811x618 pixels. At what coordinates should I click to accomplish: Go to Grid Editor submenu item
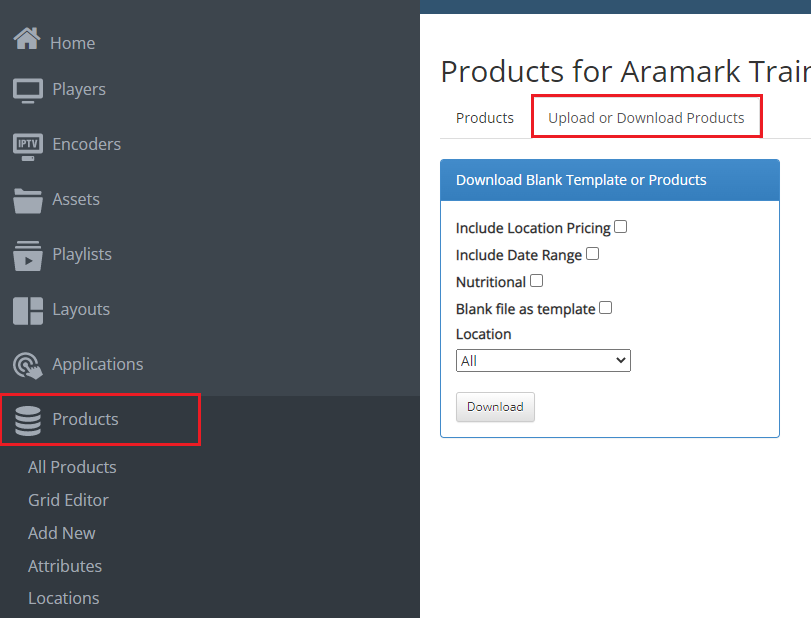(x=68, y=500)
